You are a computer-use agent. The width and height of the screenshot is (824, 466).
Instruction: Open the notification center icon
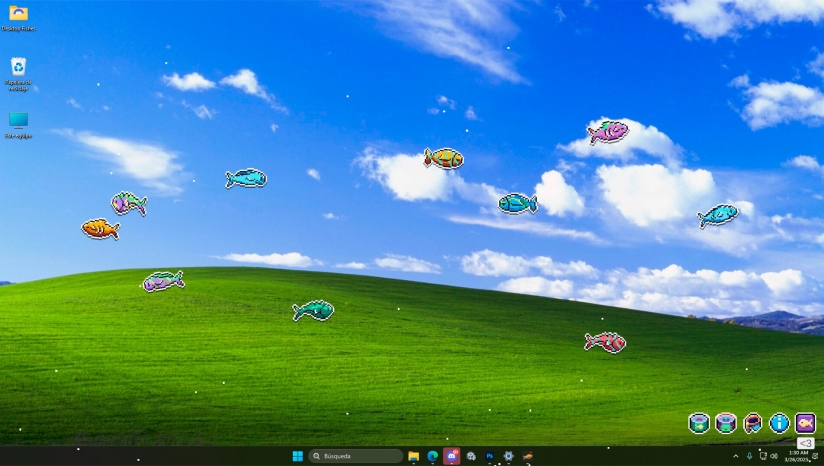pyautogui.click(x=816, y=456)
